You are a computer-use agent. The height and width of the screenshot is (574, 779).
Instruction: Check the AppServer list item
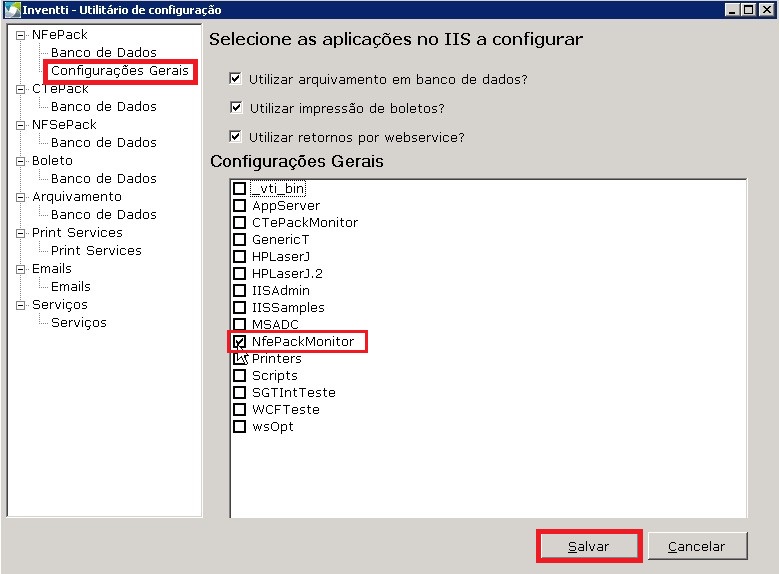click(x=240, y=206)
